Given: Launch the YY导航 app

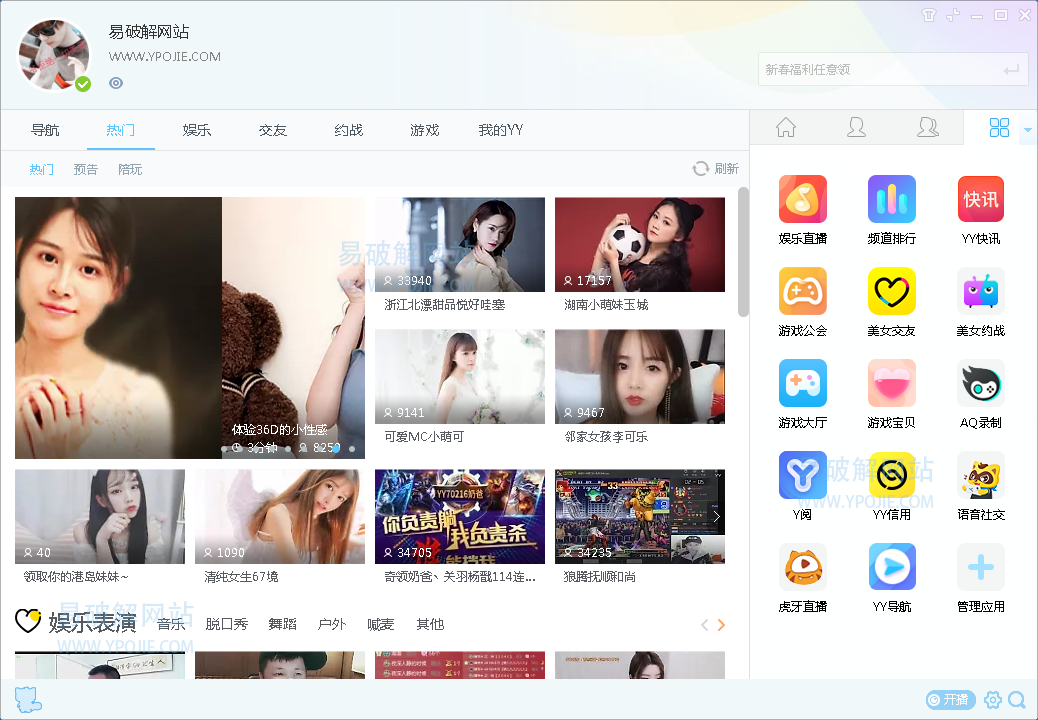Looking at the screenshot, I should pyautogui.click(x=892, y=567).
